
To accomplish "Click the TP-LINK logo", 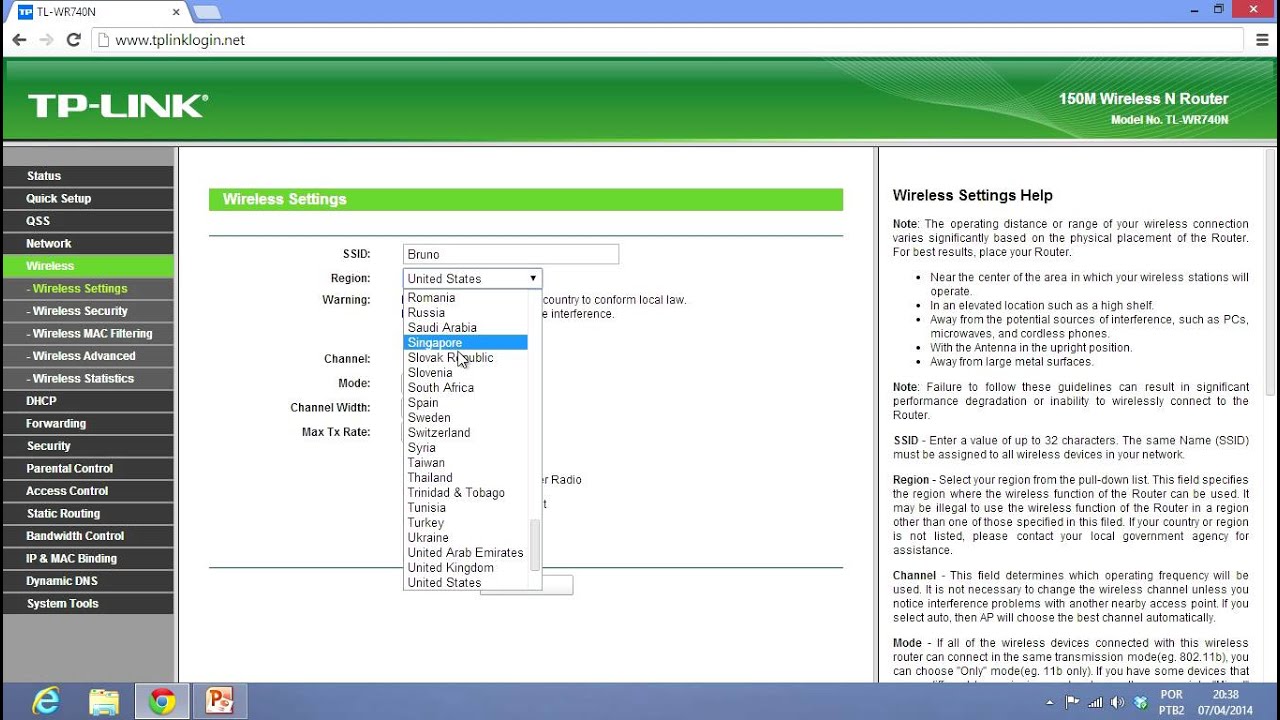I will [x=118, y=106].
